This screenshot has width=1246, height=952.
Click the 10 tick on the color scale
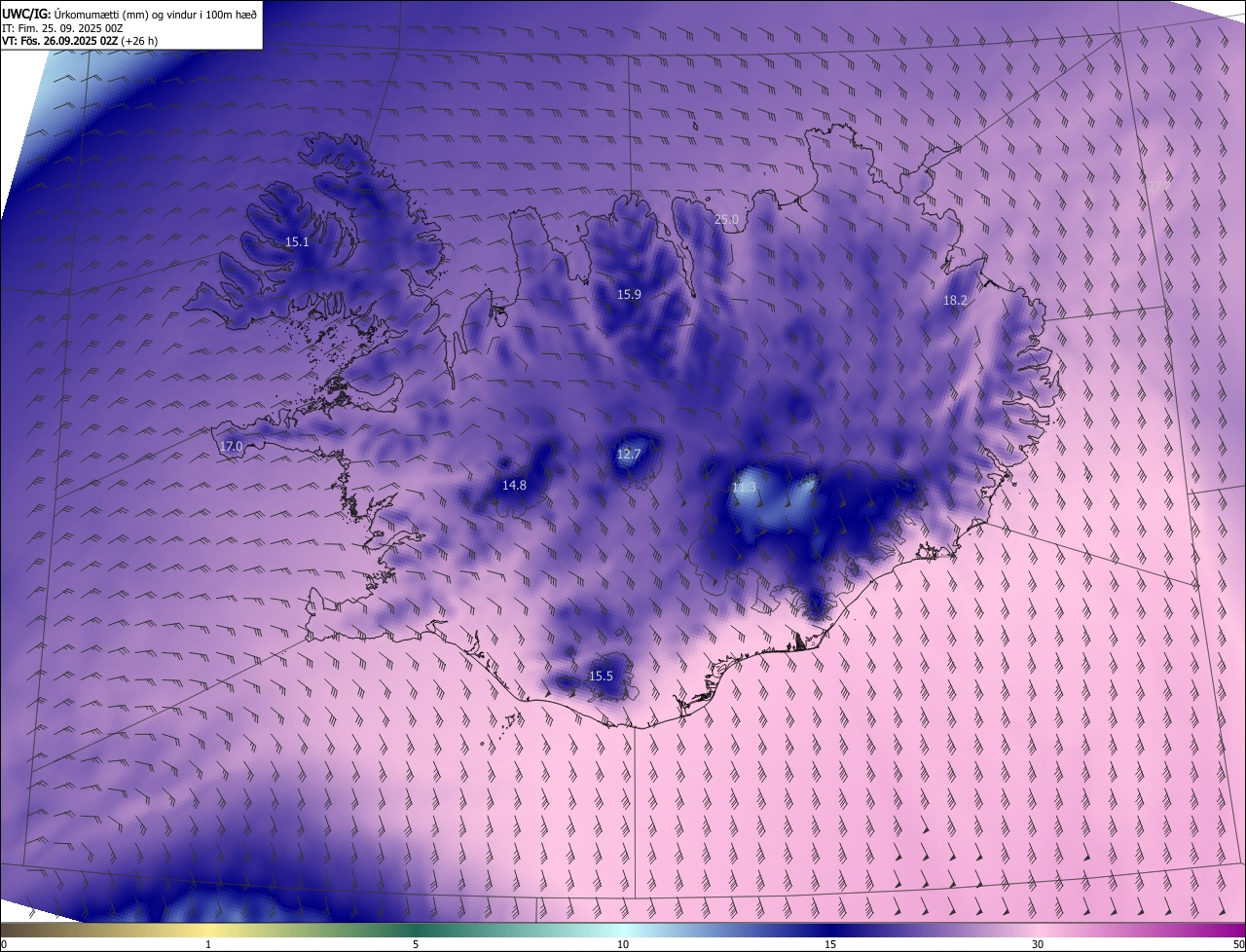tap(623, 944)
